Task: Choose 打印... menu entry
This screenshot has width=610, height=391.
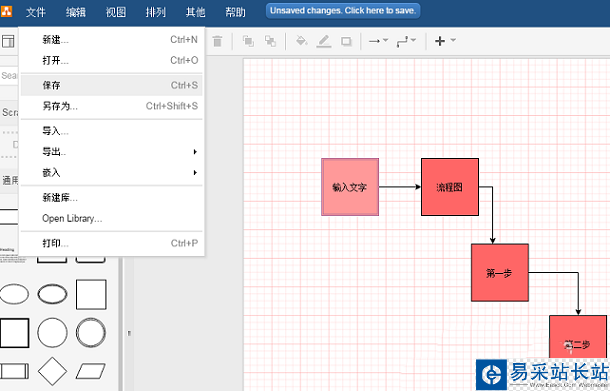Action: click(x=112, y=243)
